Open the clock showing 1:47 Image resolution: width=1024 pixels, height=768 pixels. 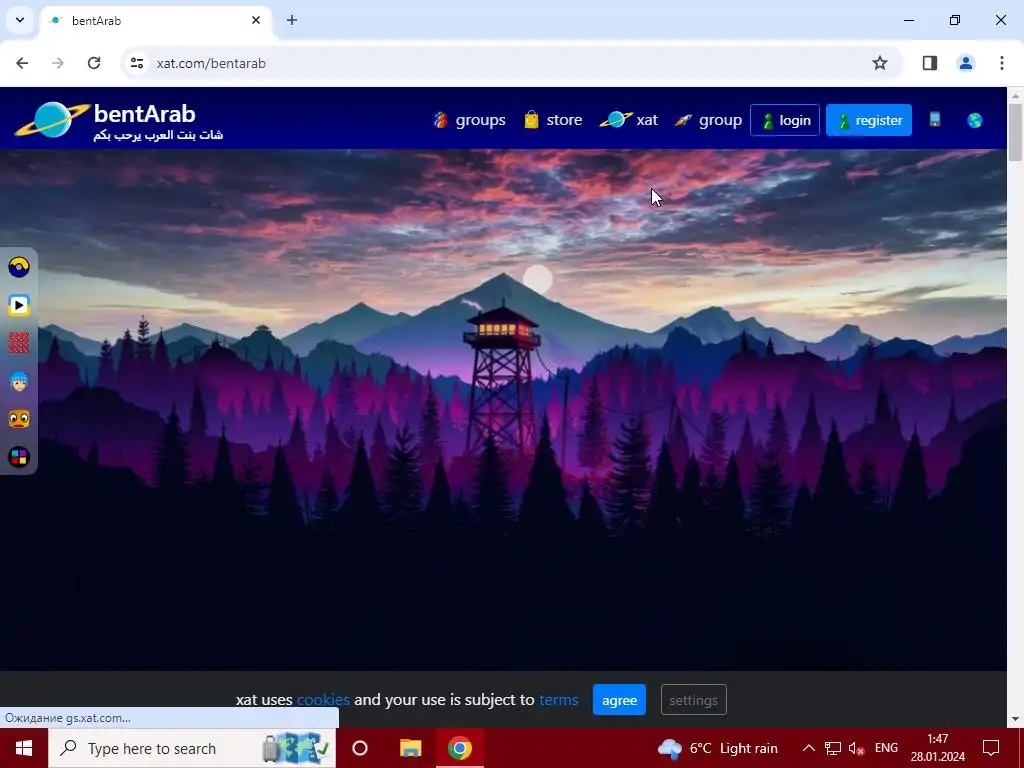tap(938, 748)
